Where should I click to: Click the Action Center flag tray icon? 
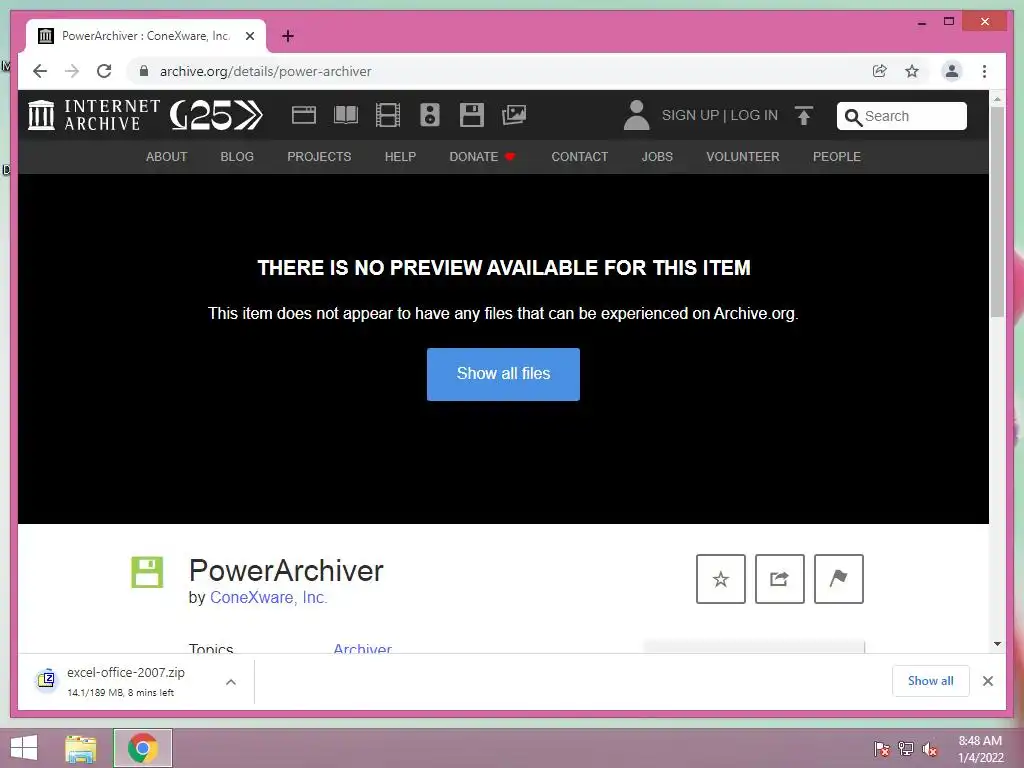tap(881, 749)
